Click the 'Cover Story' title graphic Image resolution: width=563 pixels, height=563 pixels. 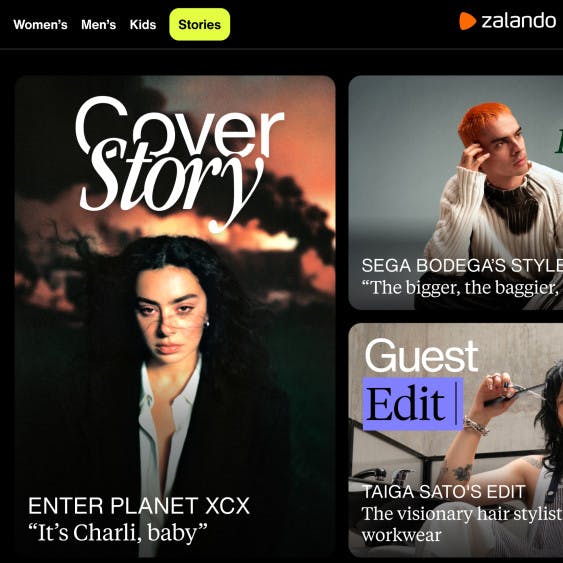coord(180,163)
